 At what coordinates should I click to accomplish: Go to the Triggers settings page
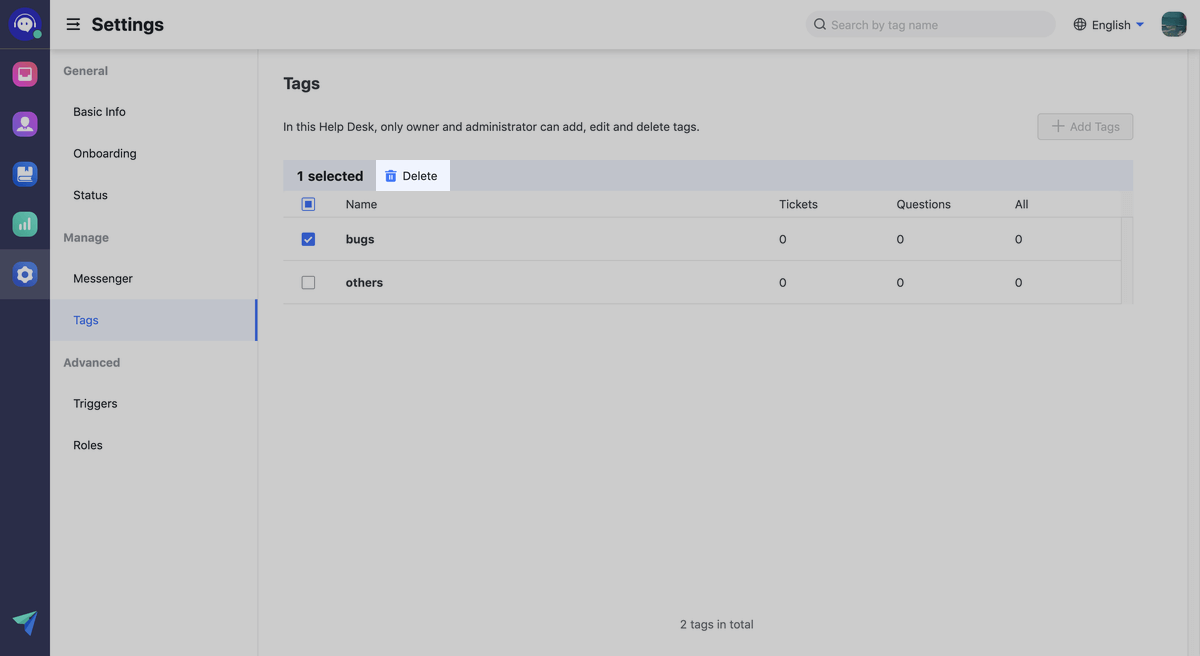click(x=95, y=404)
